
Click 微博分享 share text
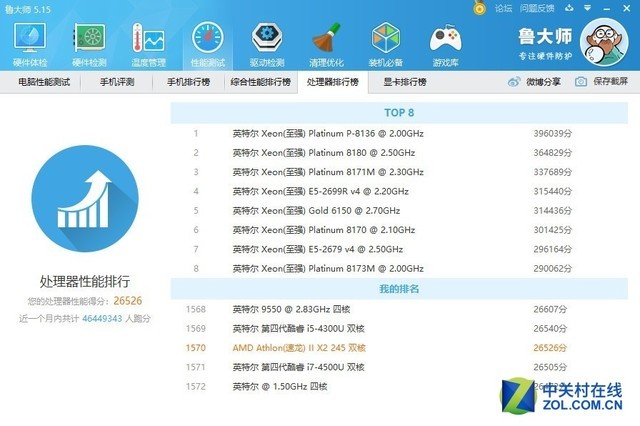tap(543, 82)
